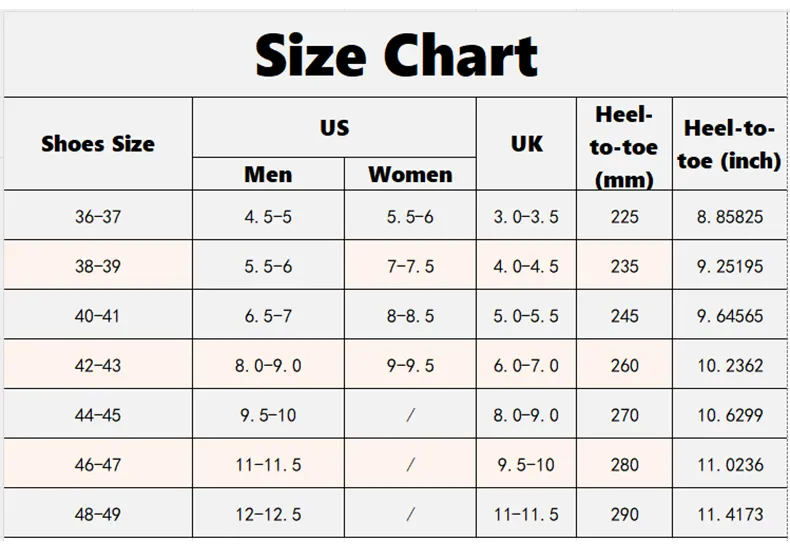Click the UK 8.0-9.0 cell

526,415
